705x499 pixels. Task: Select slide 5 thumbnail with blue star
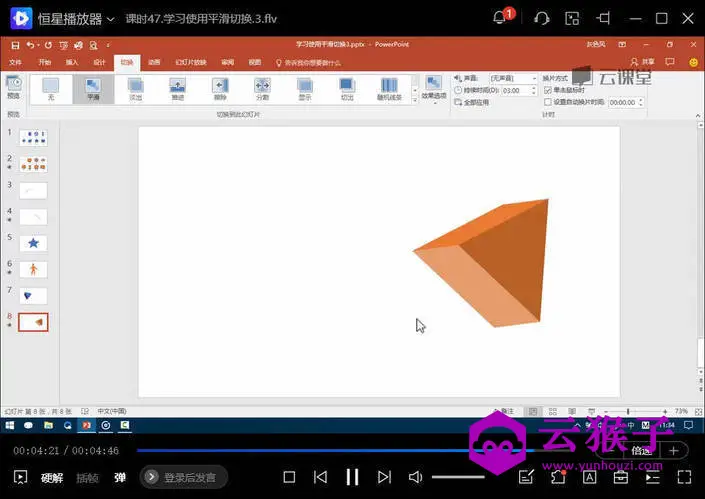(33, 243)
